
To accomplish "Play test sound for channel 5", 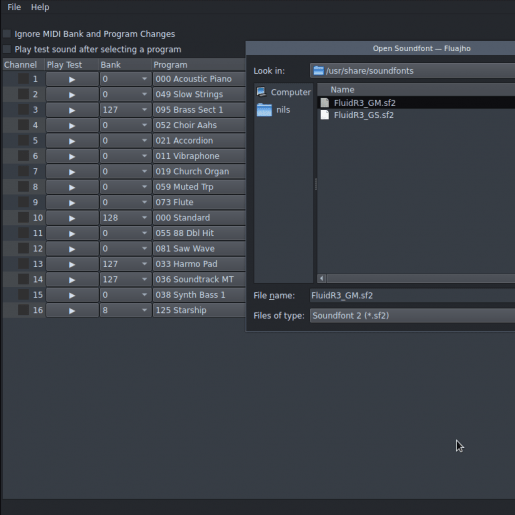I will pos(72,141).
